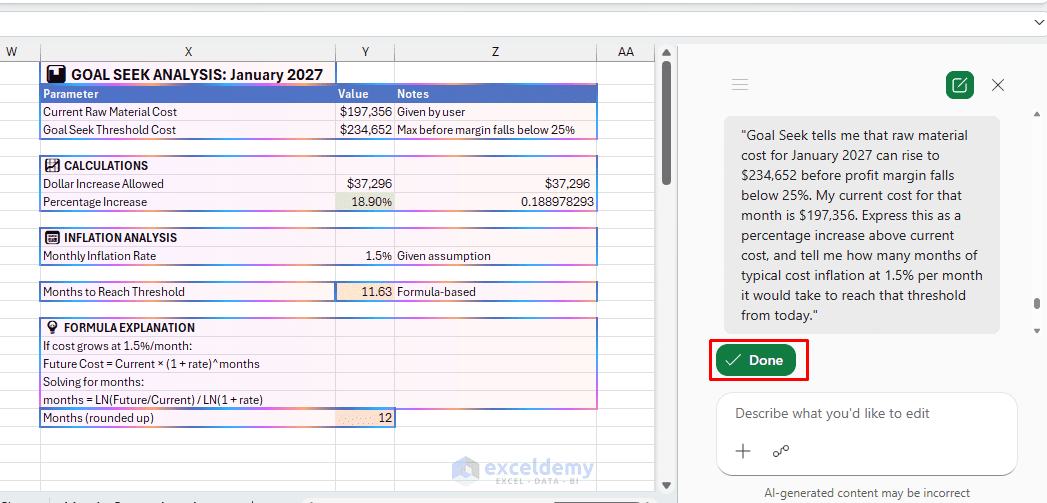
Task: Select the 'Formula-based' note cell
Action: tap(495, 292)
